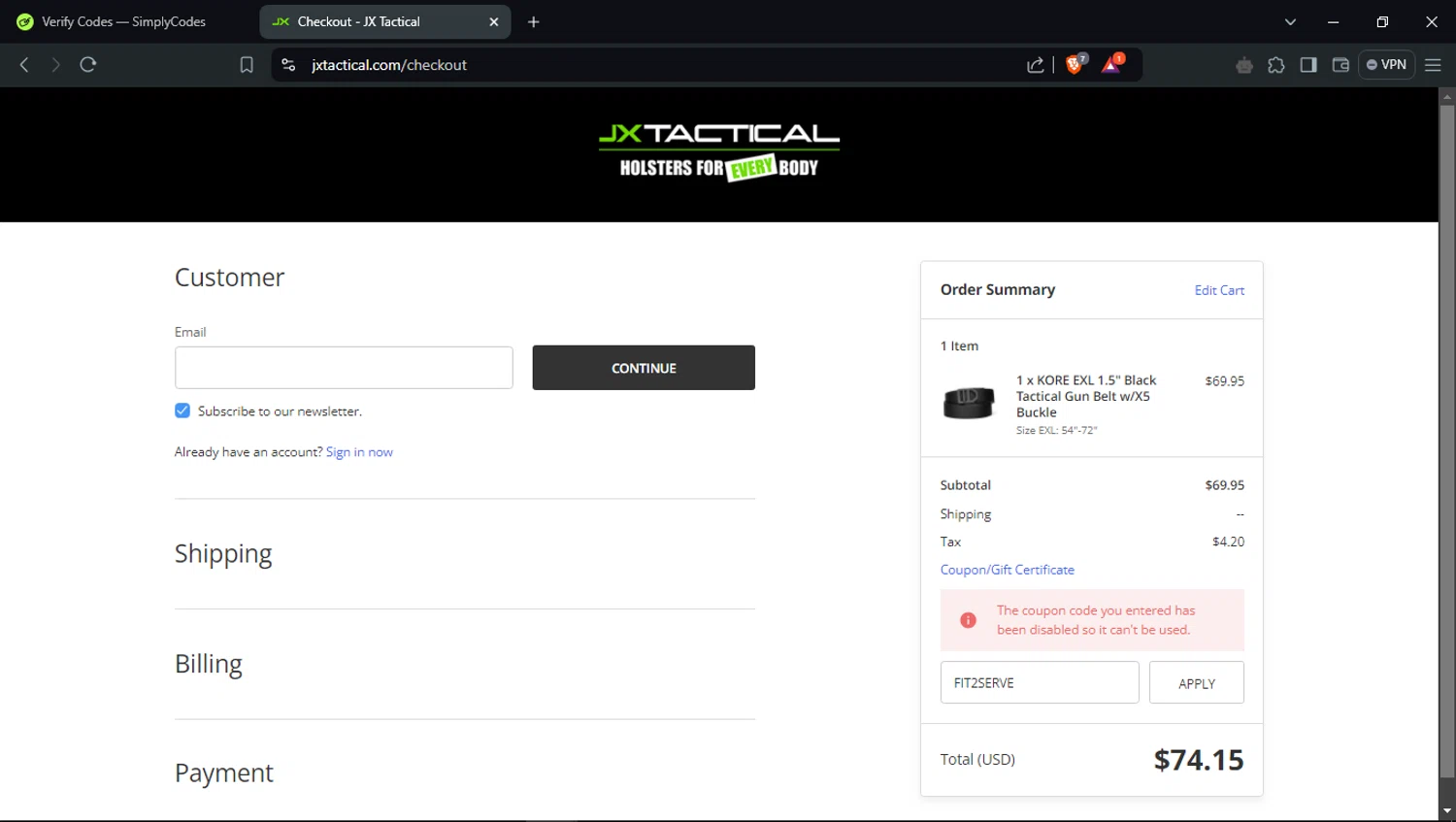Uncheck Subscribe to our newsletter
The width and height of the screenshot is (1456, 822).
click(182, 411)
